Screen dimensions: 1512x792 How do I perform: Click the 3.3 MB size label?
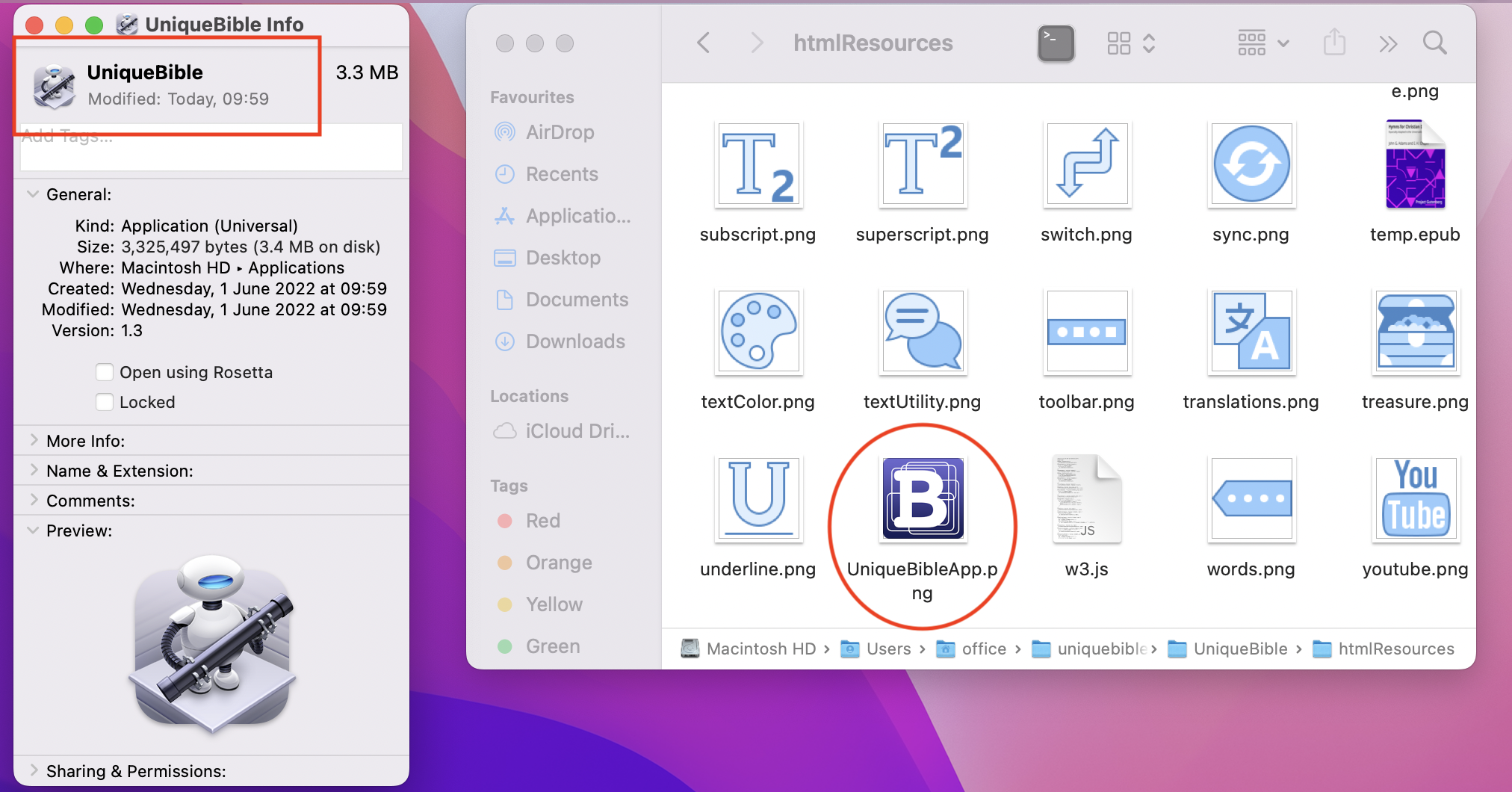point(367,72)
